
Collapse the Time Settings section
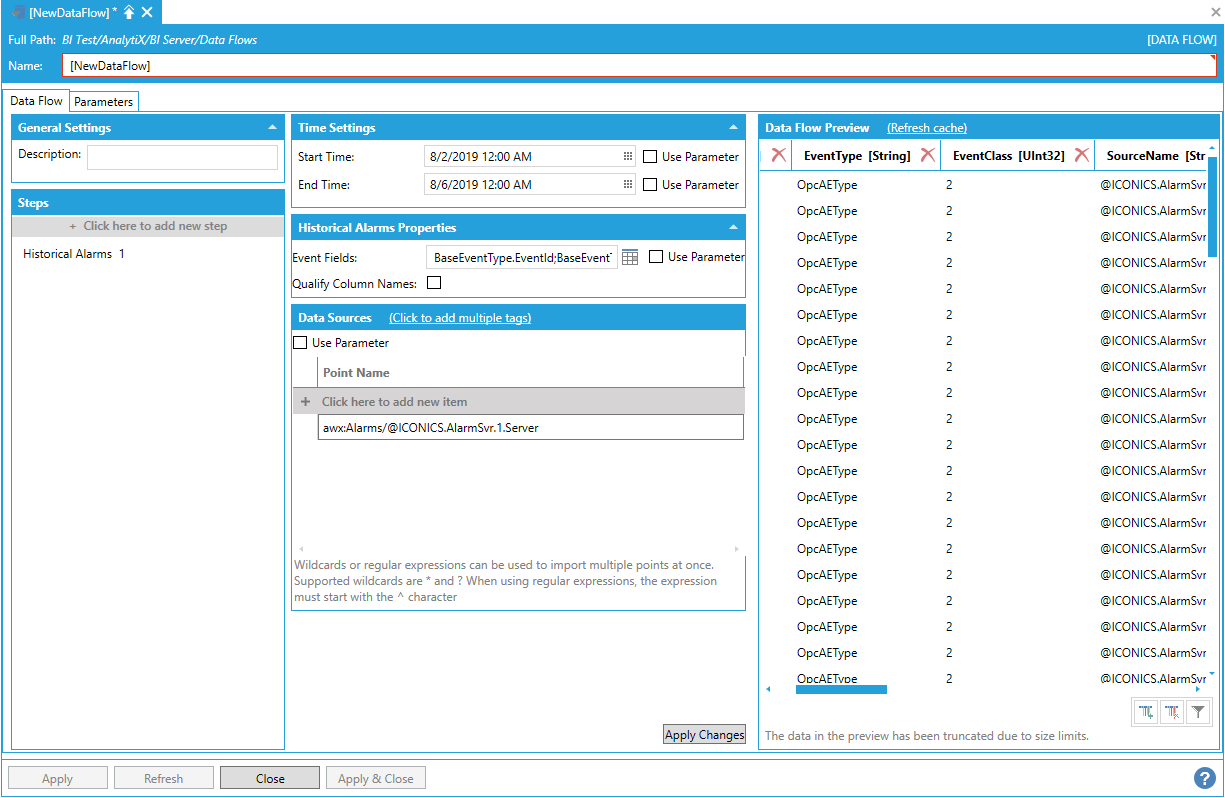coord(733,128)
